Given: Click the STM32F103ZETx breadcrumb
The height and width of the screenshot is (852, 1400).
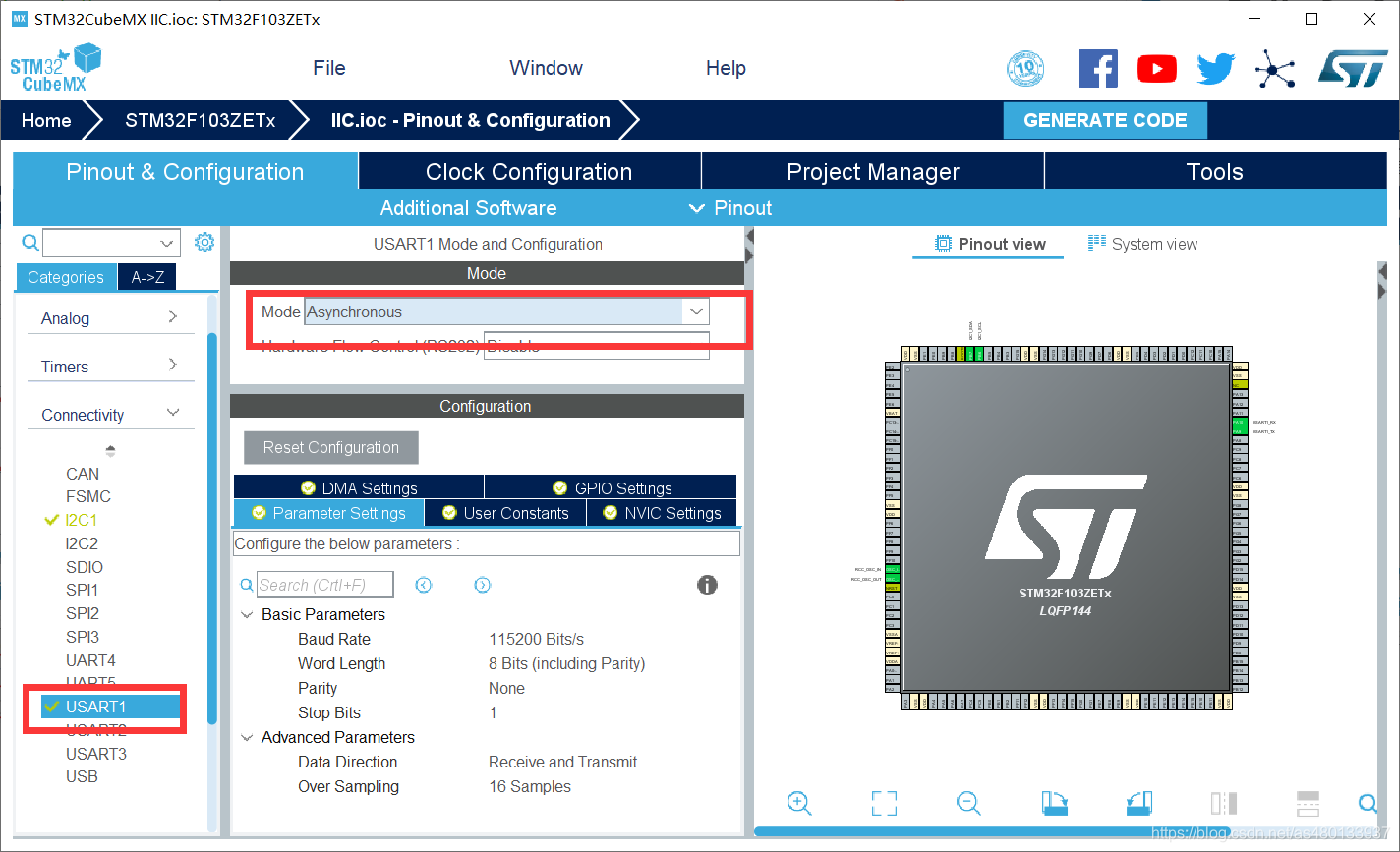Looking at the screenshot, I should pyautogui.click(x=201, y=120).
